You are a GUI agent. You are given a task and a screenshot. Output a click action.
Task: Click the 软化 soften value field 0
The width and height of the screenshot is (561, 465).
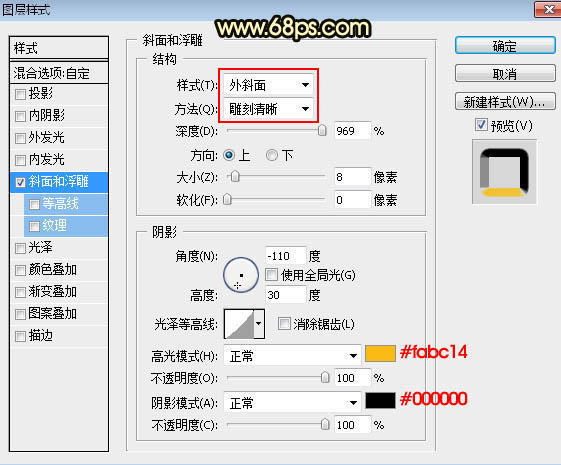(352, 200)
